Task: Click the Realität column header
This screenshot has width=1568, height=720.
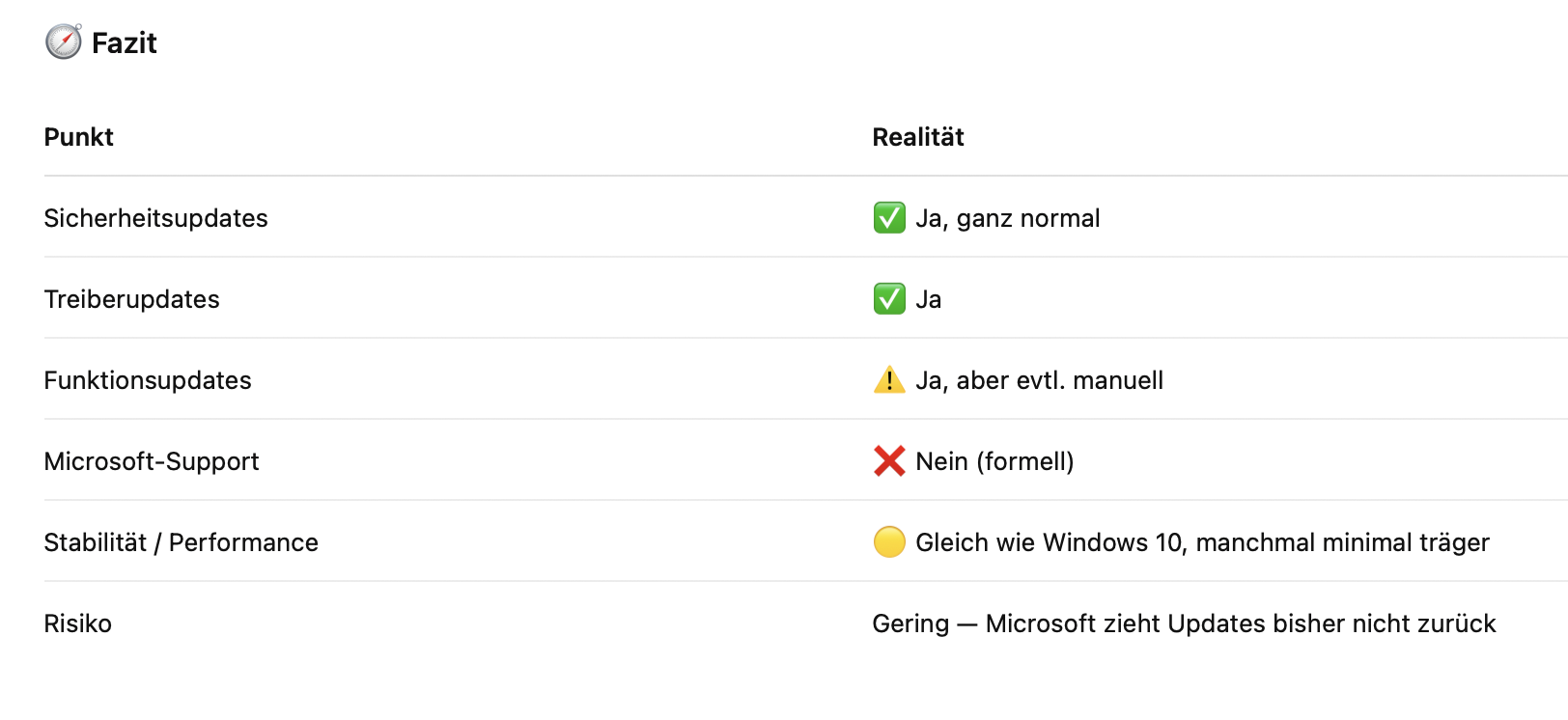Action: tap(918, 137)
